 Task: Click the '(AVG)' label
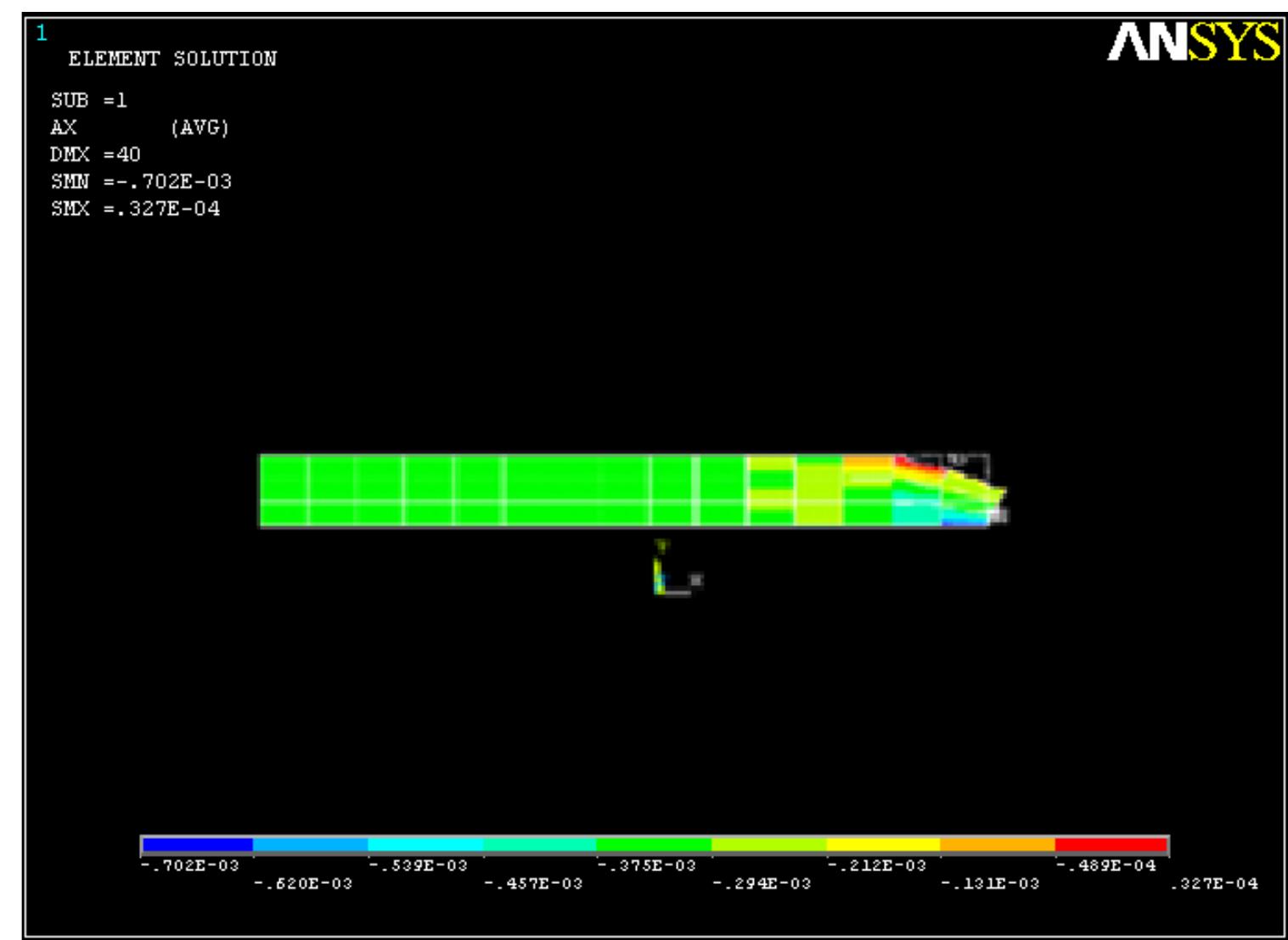point(200,127)
